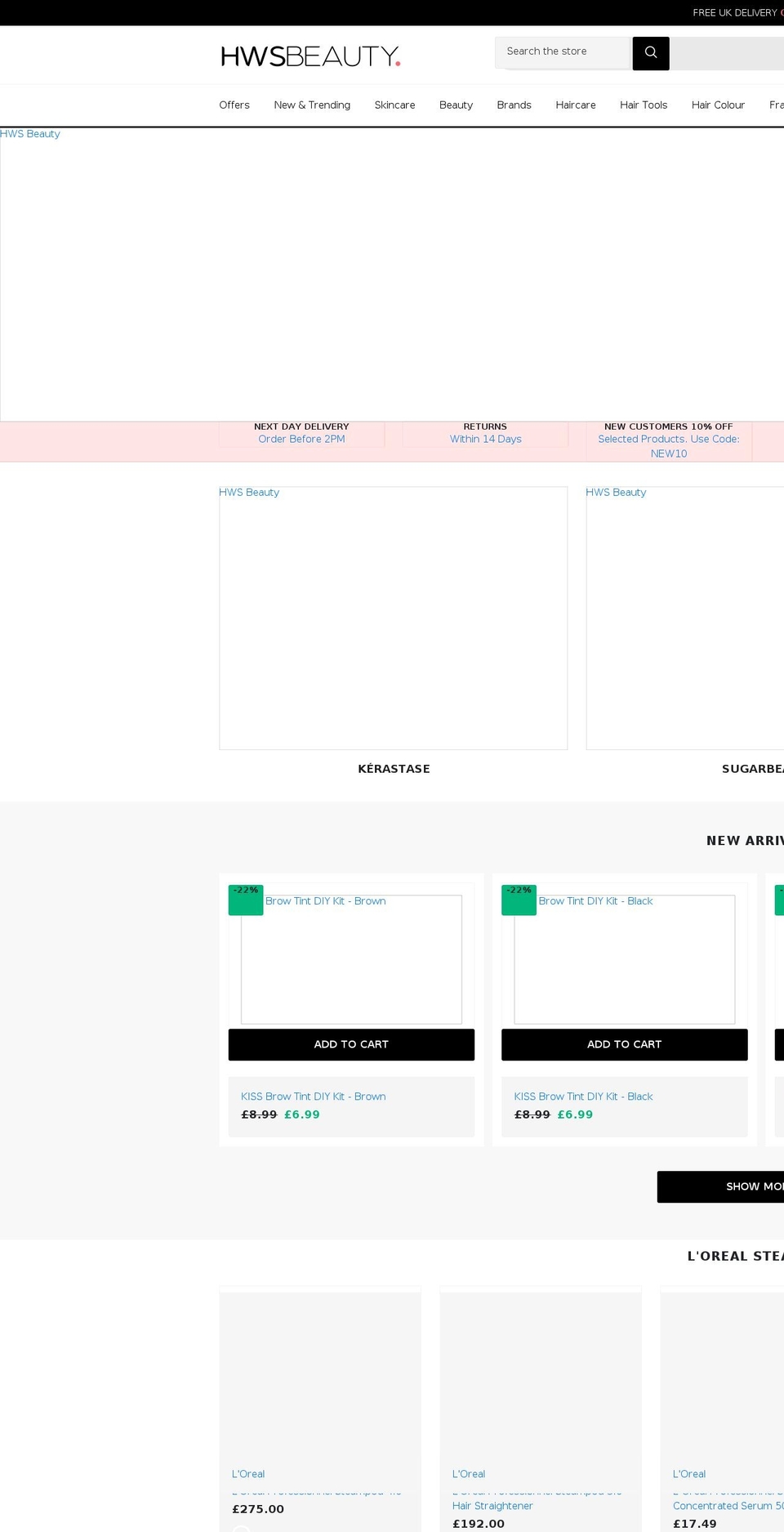Open Hair Colour menu
Image resolution: width=784 pixels, height=1532 pixels.
[718, 105]
